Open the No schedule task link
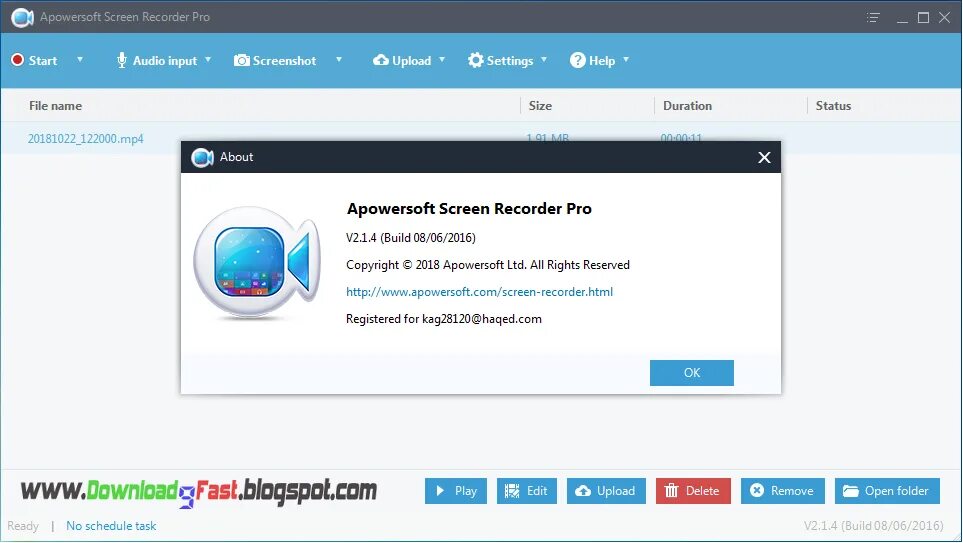Screen dimensions: 963x543 point(111,526)
